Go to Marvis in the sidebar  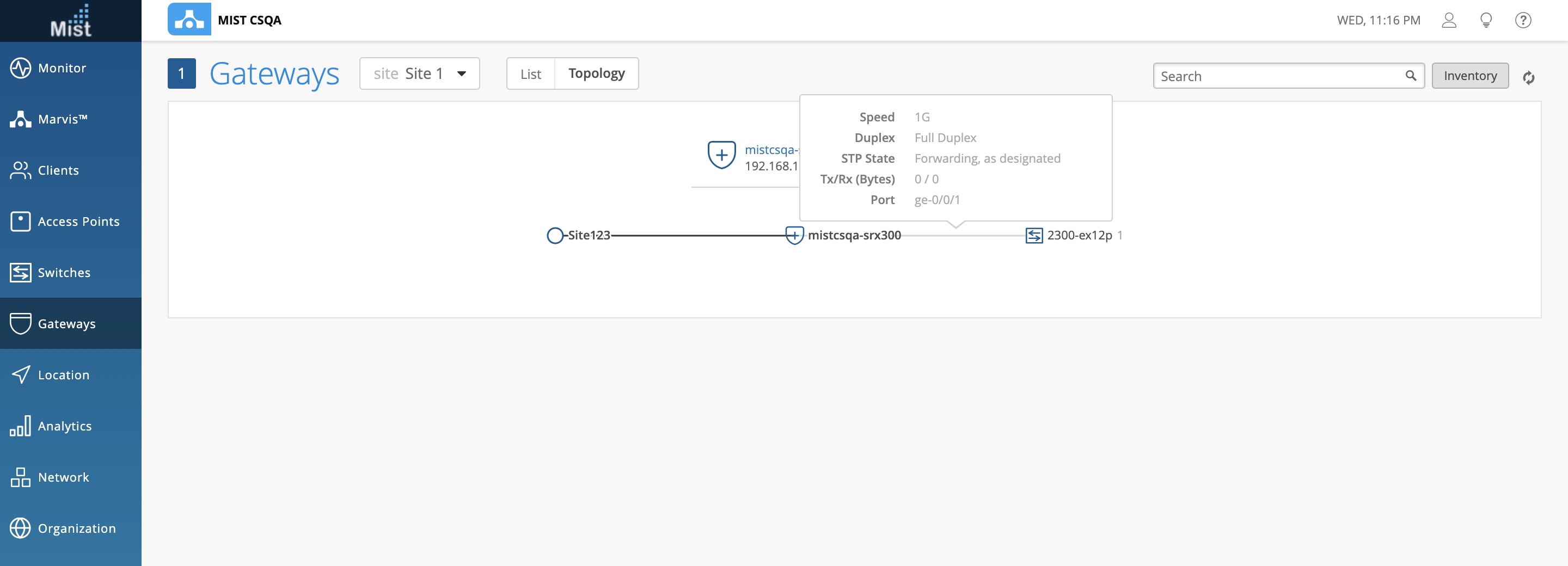coord(62,119)
